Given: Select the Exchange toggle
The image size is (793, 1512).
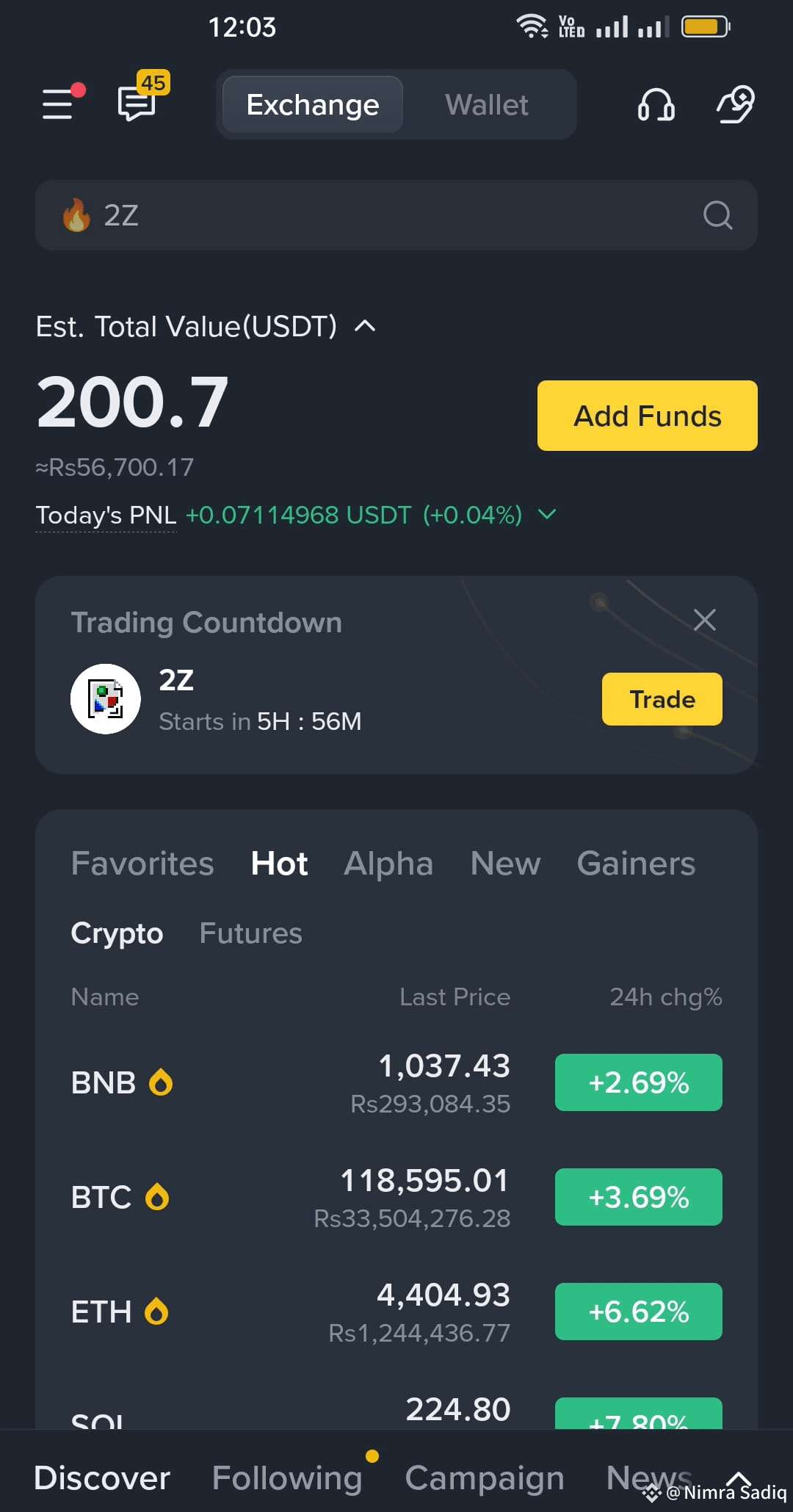Looking at the screenshot, I should coord(313,105).
